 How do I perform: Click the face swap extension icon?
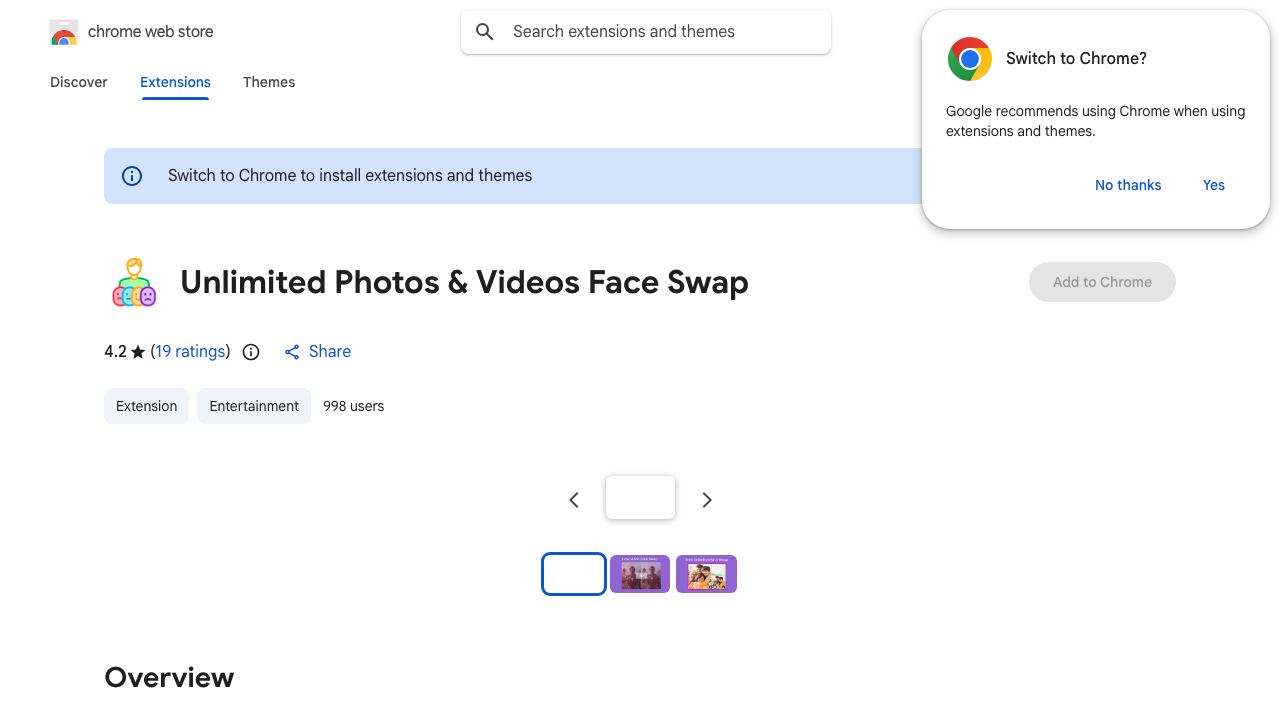click(x=134, y=282)
